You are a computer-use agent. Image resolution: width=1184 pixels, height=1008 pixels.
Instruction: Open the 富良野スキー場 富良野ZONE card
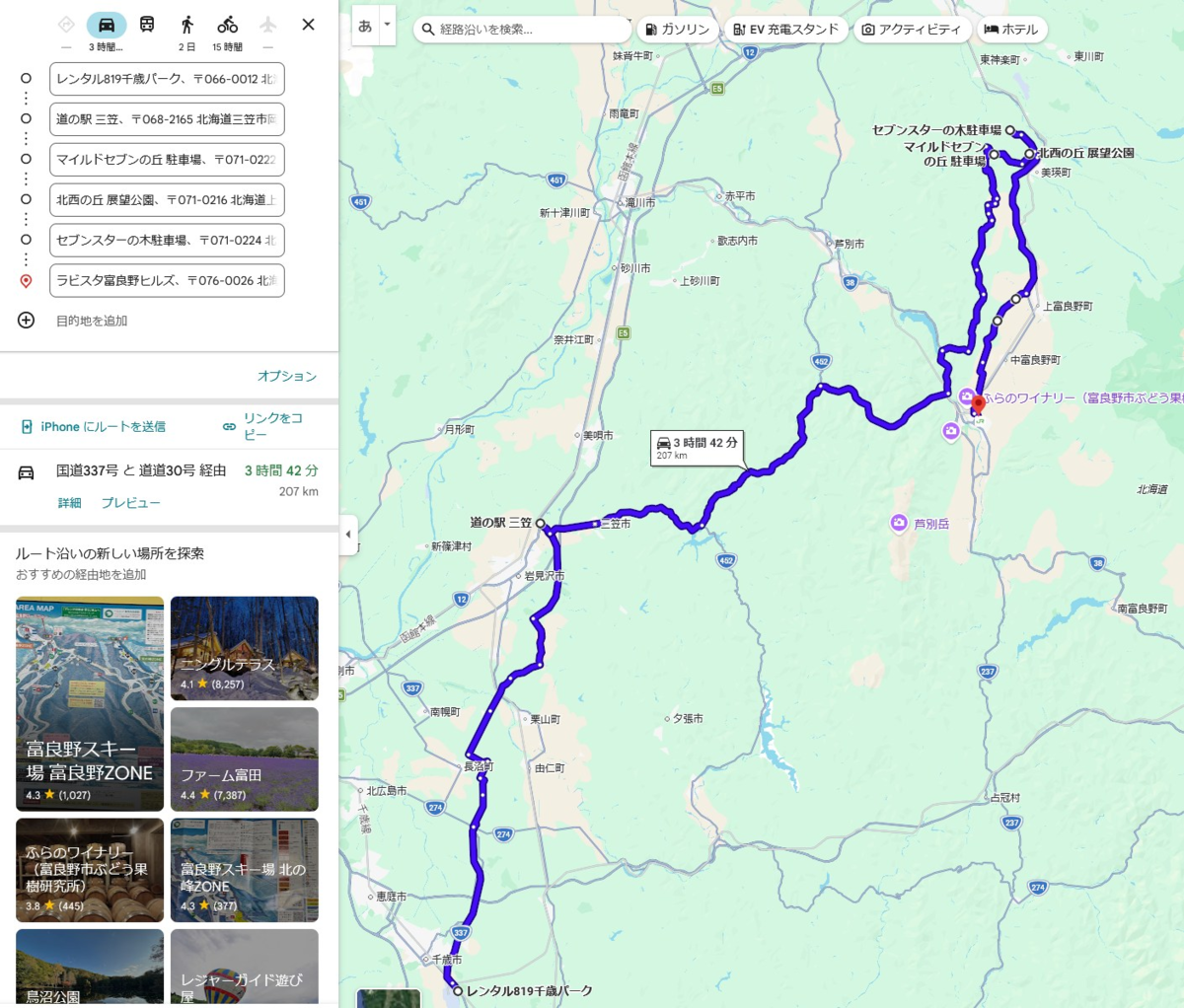tap(90, 704)
